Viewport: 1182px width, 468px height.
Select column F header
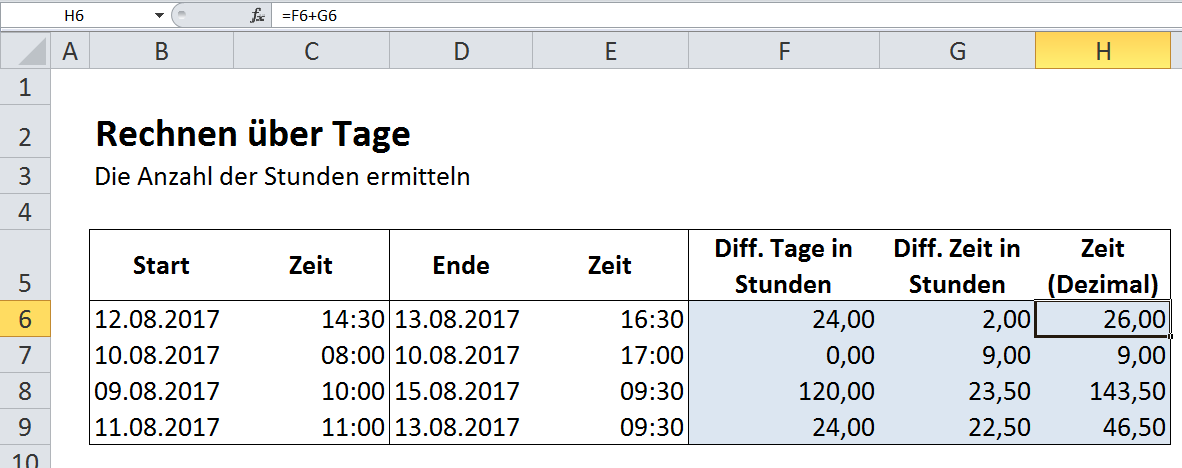(784, 51)
